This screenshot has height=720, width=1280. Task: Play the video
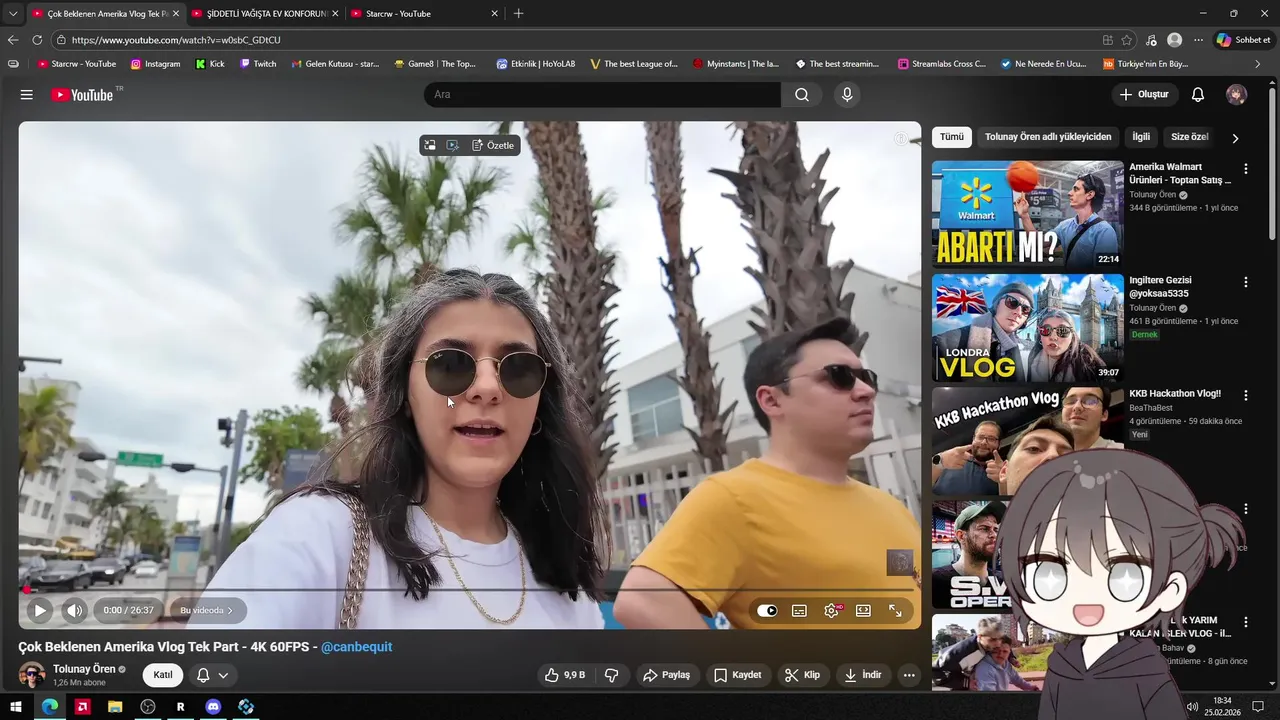coord(39,610)
